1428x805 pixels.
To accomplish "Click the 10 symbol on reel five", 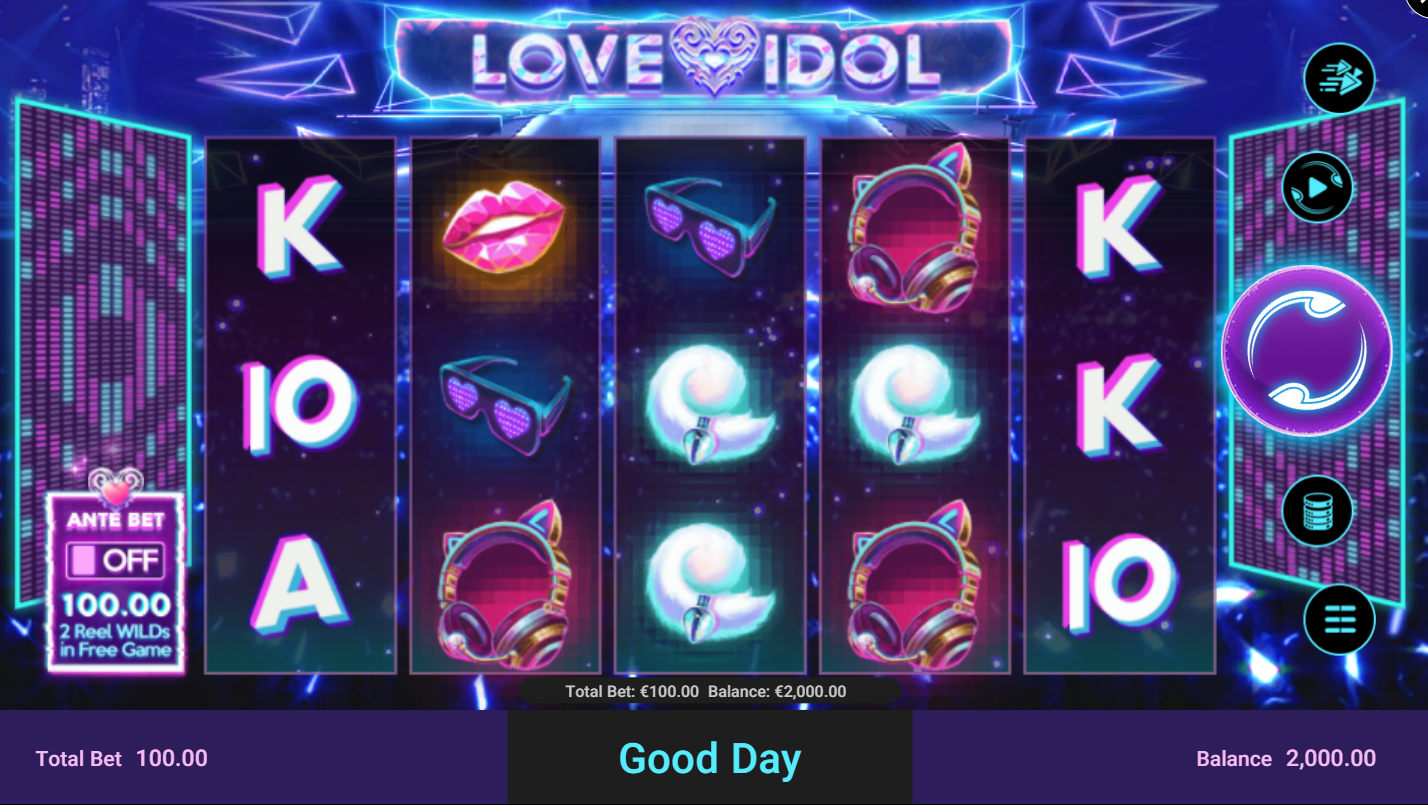I will [x=1119, y=583].
